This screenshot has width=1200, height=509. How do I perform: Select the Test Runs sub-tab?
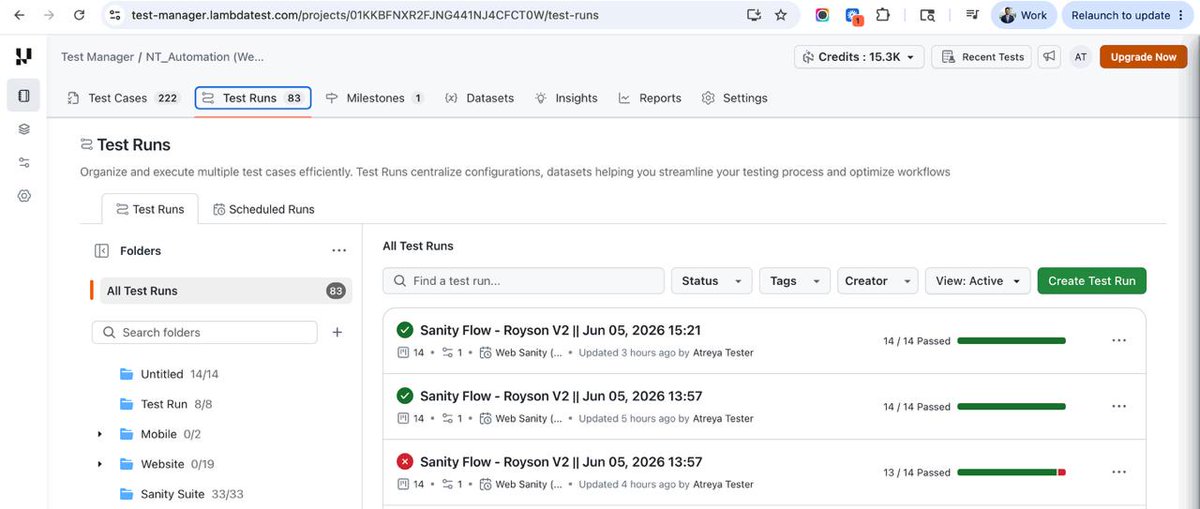coord(150,209)
